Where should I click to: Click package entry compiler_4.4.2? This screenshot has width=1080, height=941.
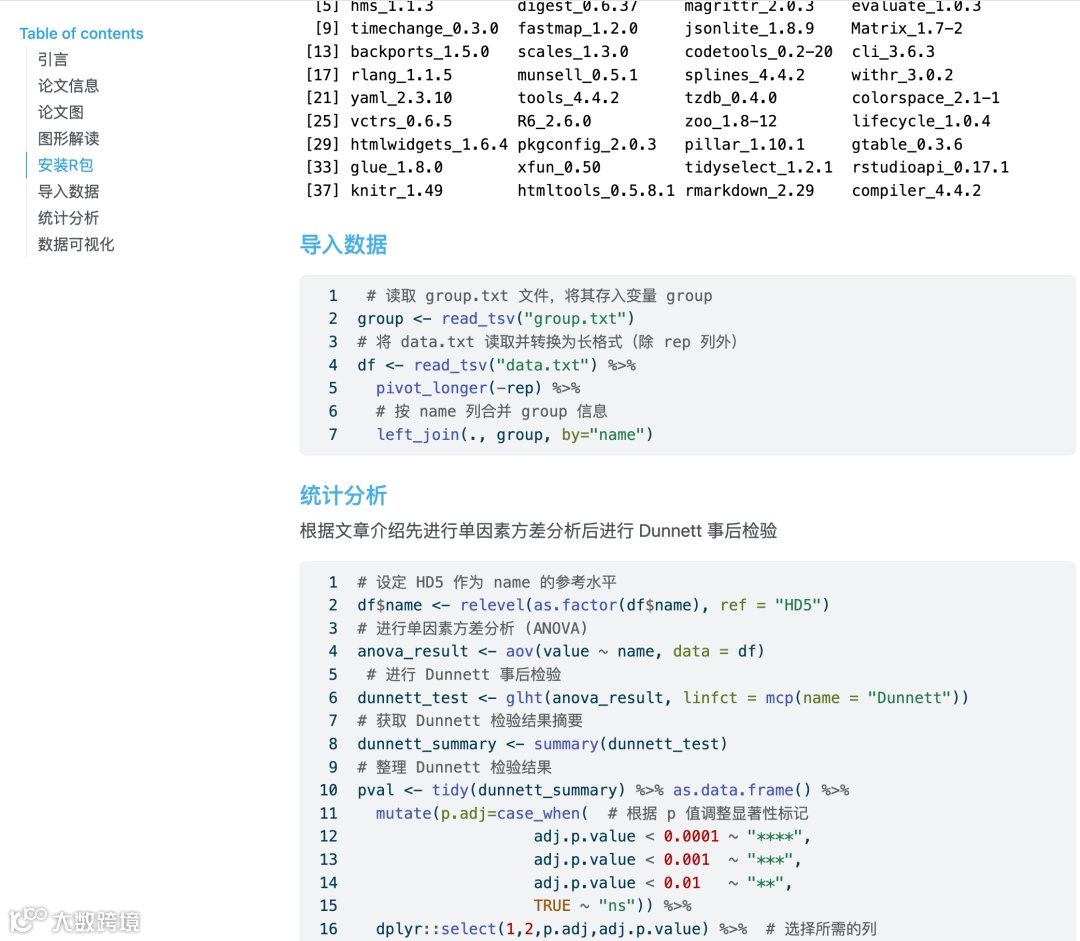coord(916,191)
